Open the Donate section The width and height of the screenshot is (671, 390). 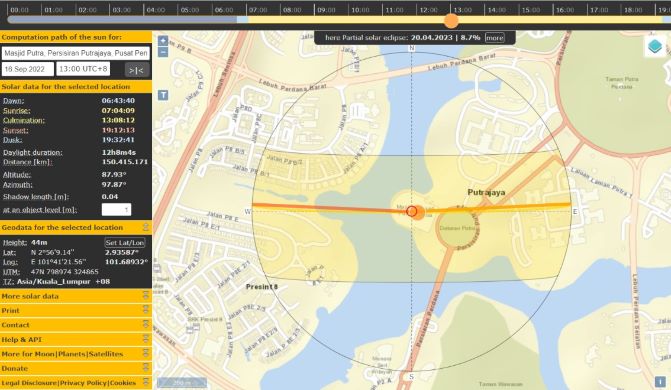tap(76, 368)
